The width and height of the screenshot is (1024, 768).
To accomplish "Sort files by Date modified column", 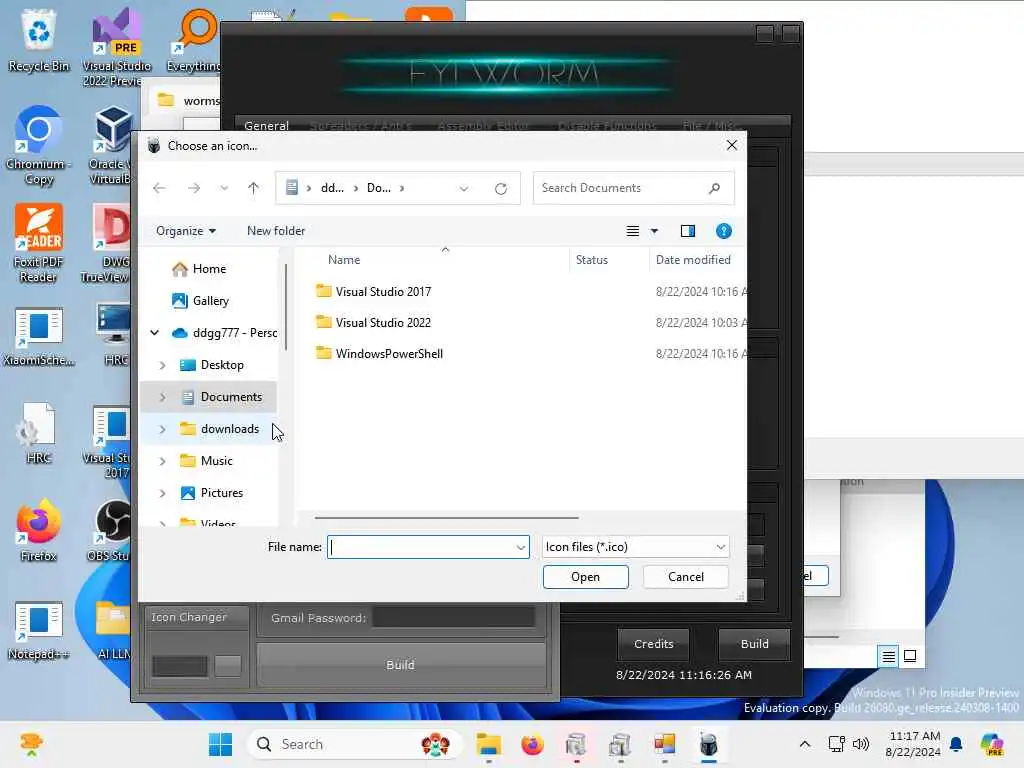I will point(693,260).
